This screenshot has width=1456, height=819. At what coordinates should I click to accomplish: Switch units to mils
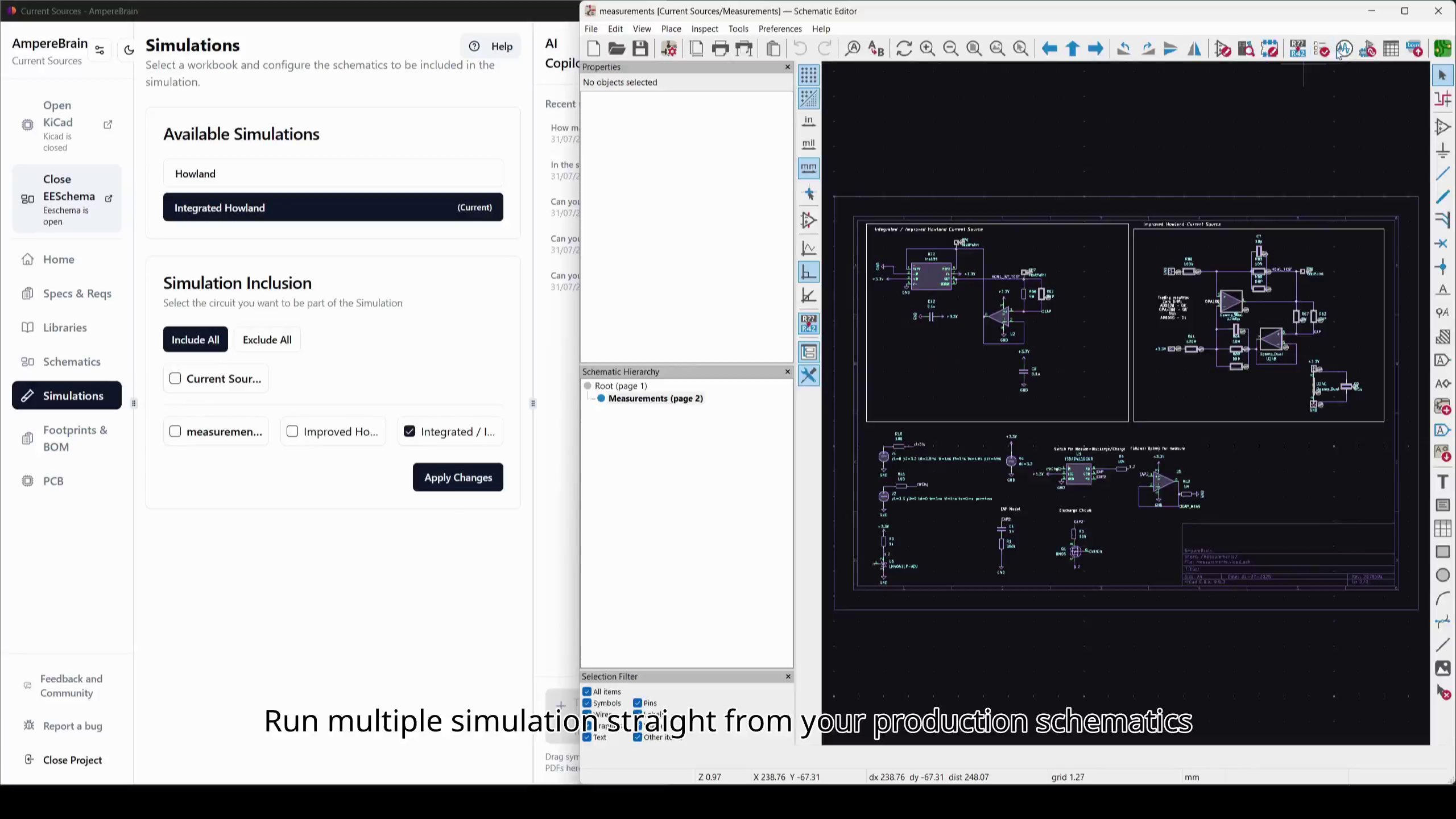click(808, 144)
